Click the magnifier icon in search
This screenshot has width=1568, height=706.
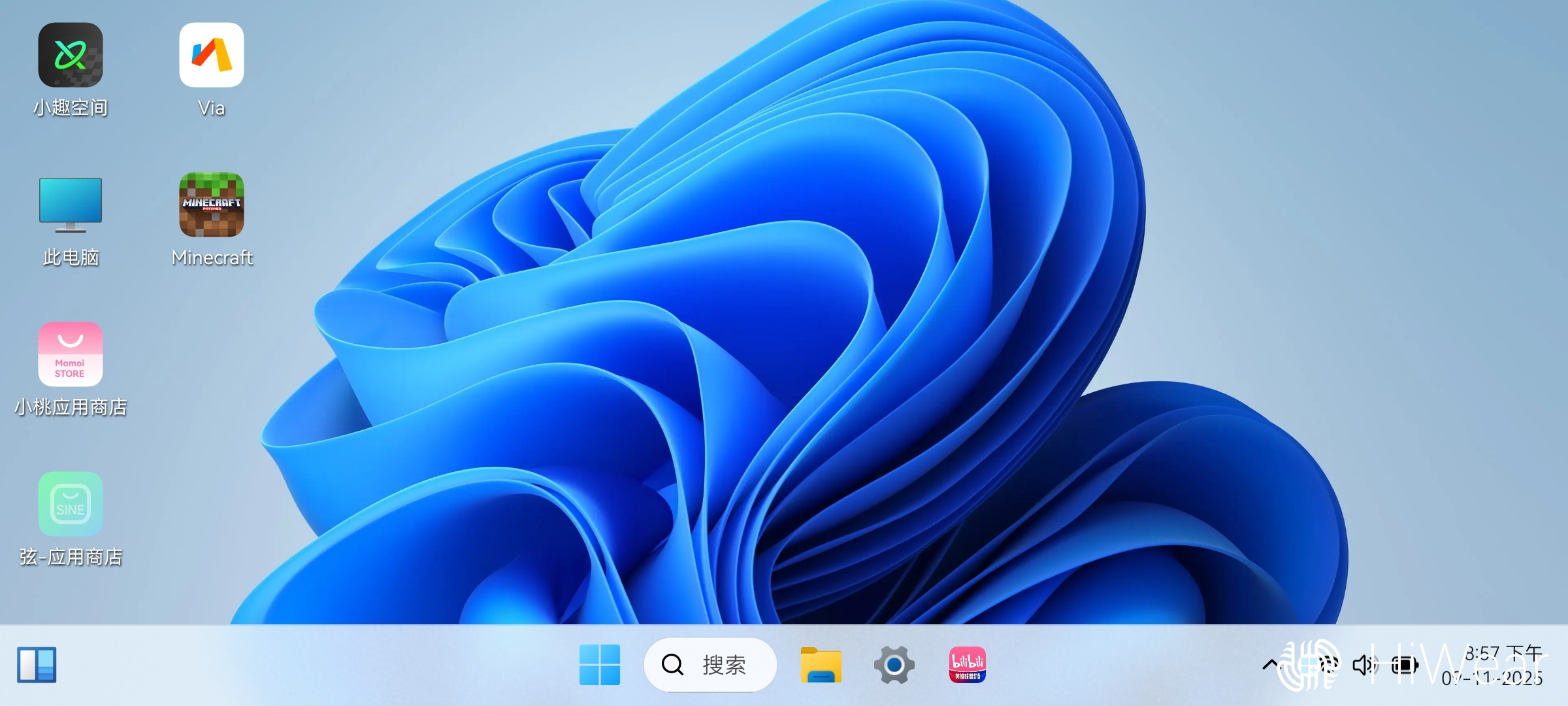coord(673,665)
